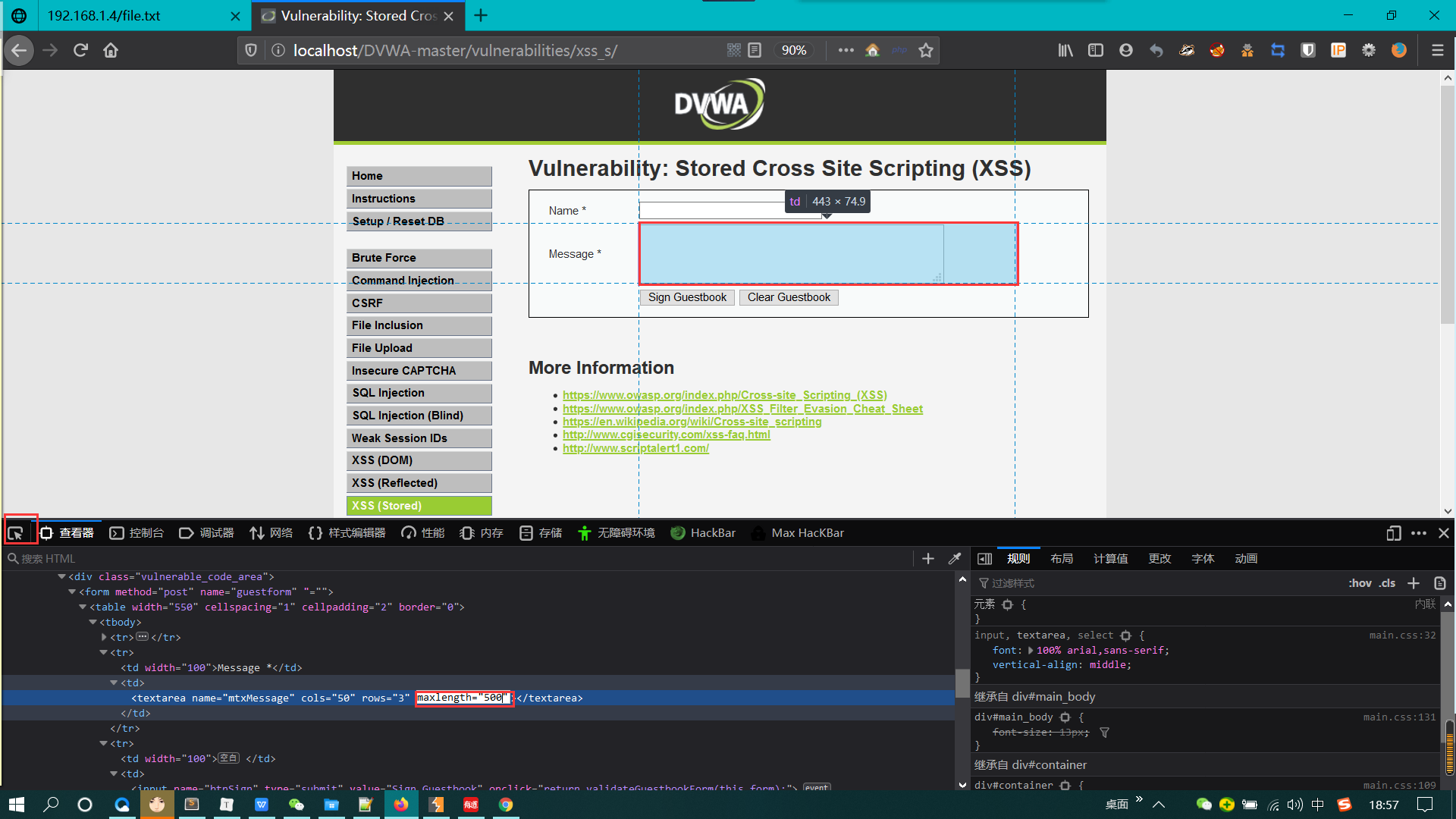Toggle responsive design mode in devtools
Viewport: 1456px width, 819px height.
click(1394, 533)
